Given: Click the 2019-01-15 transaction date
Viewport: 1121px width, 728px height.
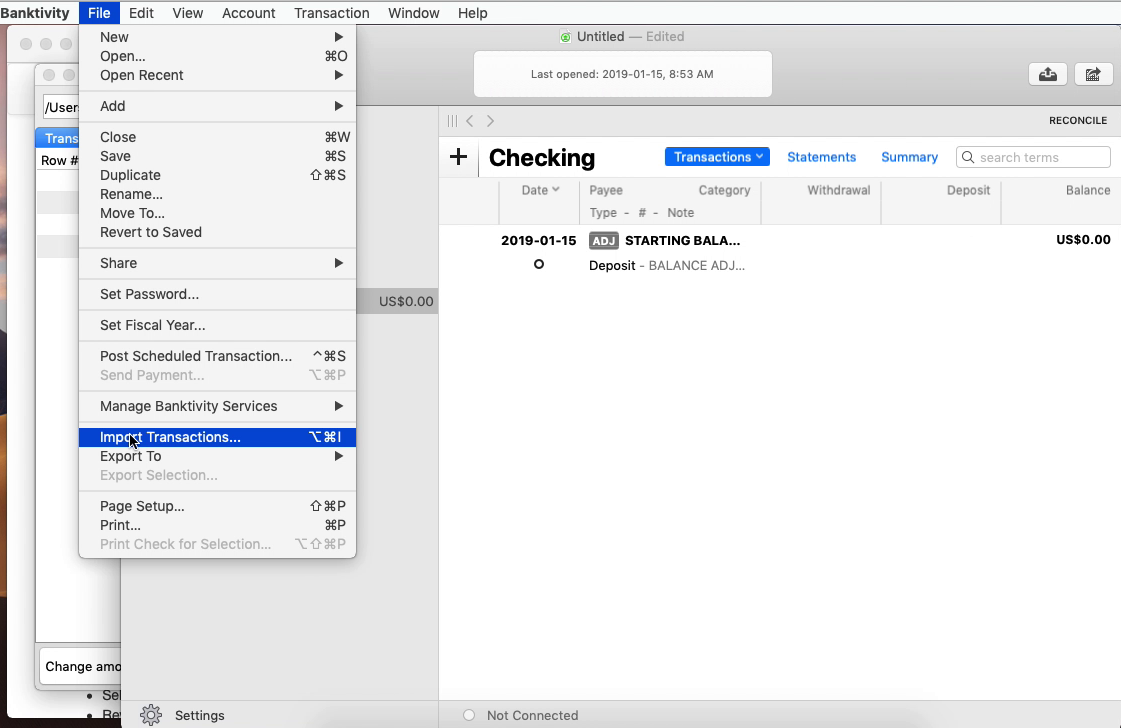Looking at the screenshot, I should [x=538, y=240].
